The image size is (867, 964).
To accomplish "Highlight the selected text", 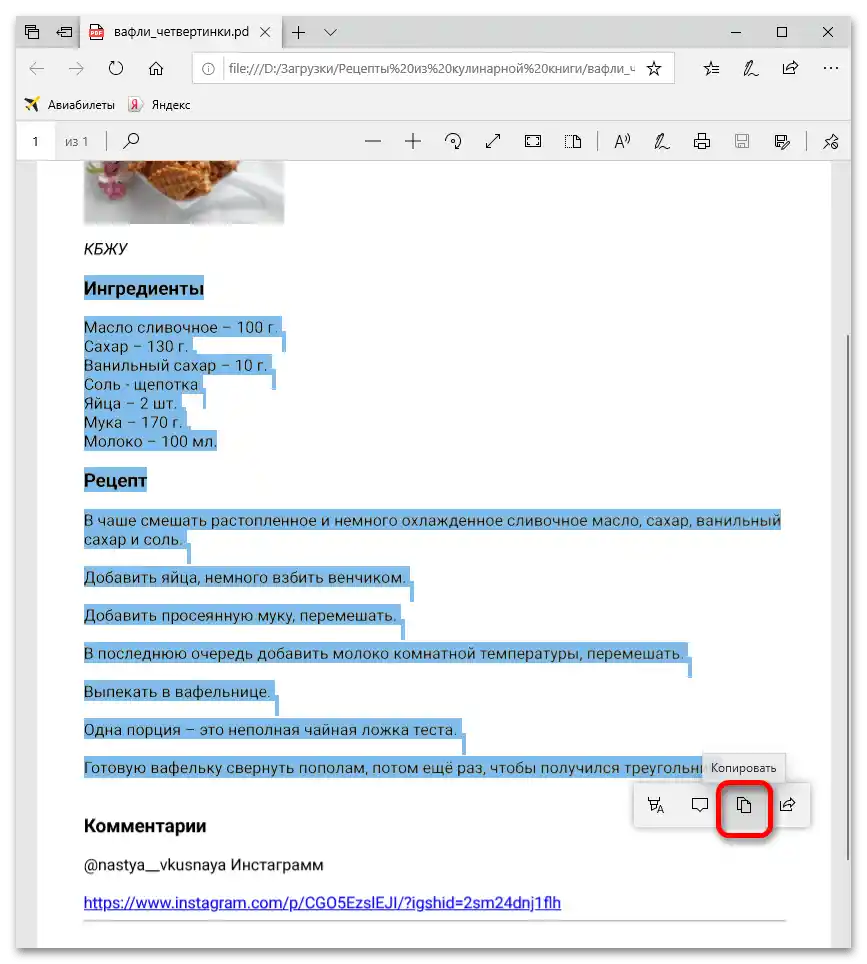I will [656, 805].
